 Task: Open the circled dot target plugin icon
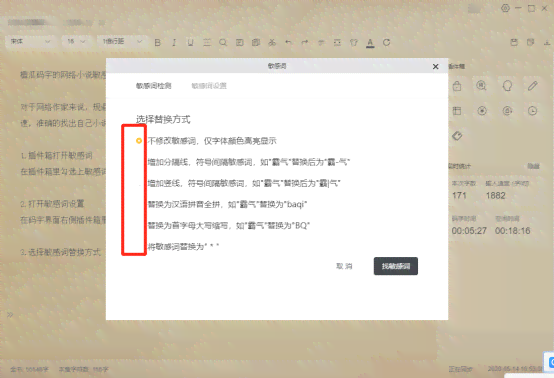[482, 111]
